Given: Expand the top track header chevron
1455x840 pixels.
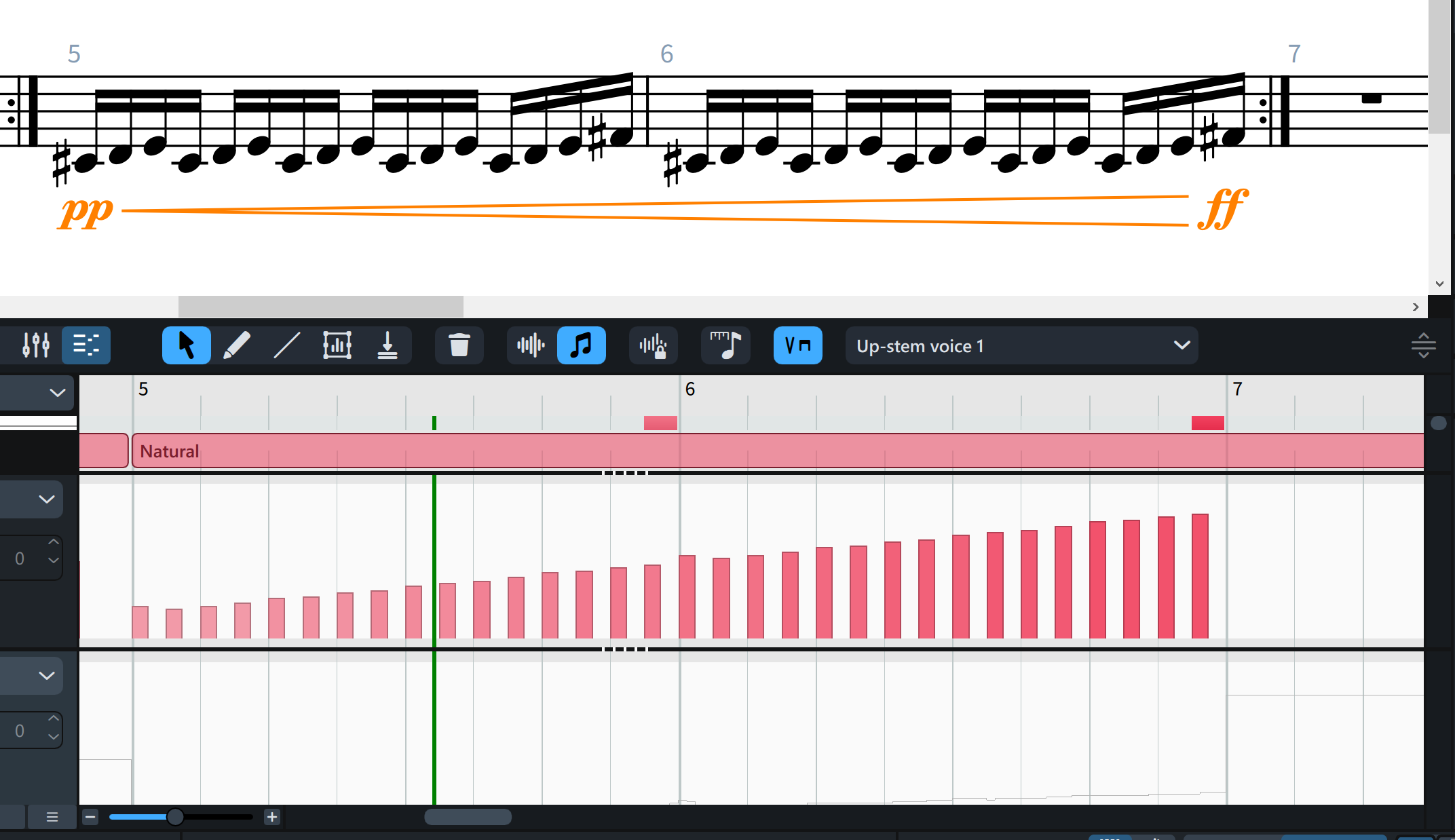Looking at the screenshot, I should coord(57,392).
